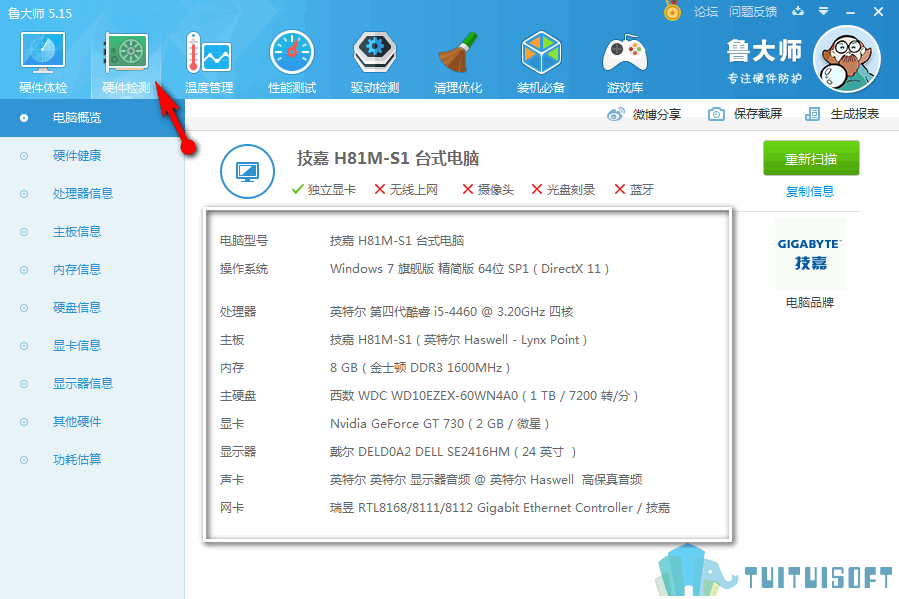This screenshot has width=899, height=599.
Task: Click the 微博分享 Weibo icon
Action: pyautogui.click(x=615, y=114)
